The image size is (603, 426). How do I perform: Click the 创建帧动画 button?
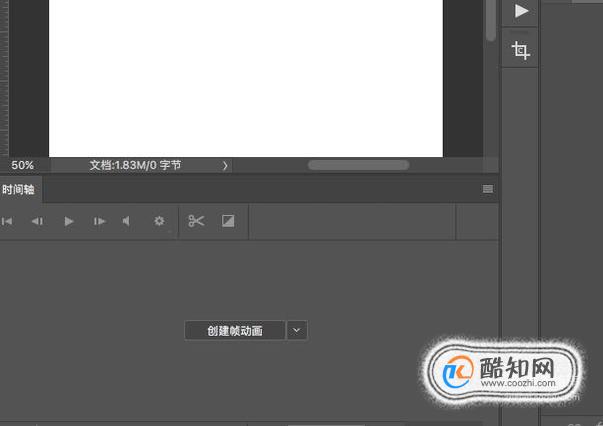click(x=235, y=331)
